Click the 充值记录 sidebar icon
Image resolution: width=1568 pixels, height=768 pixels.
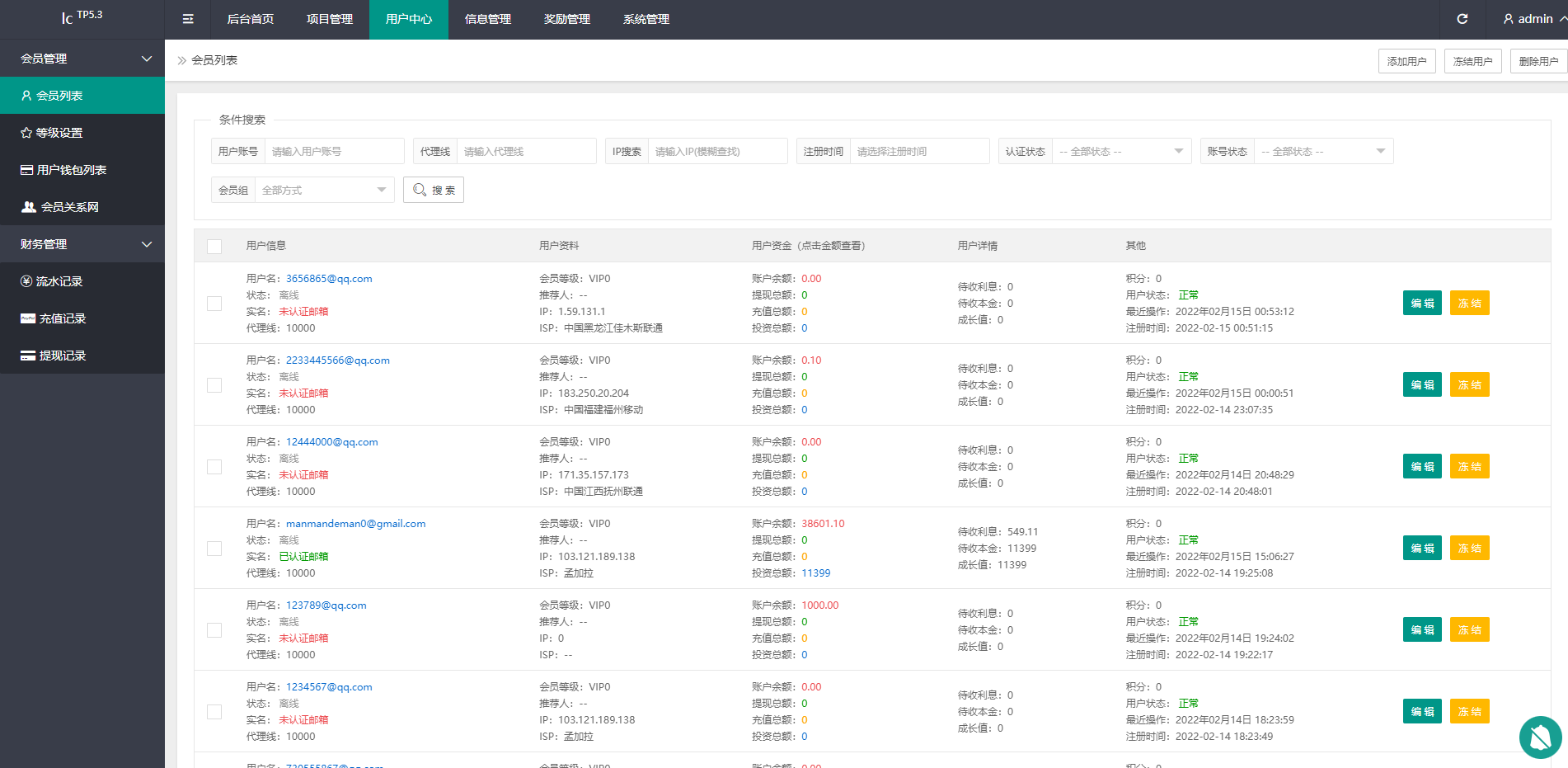tap(28, 318)
